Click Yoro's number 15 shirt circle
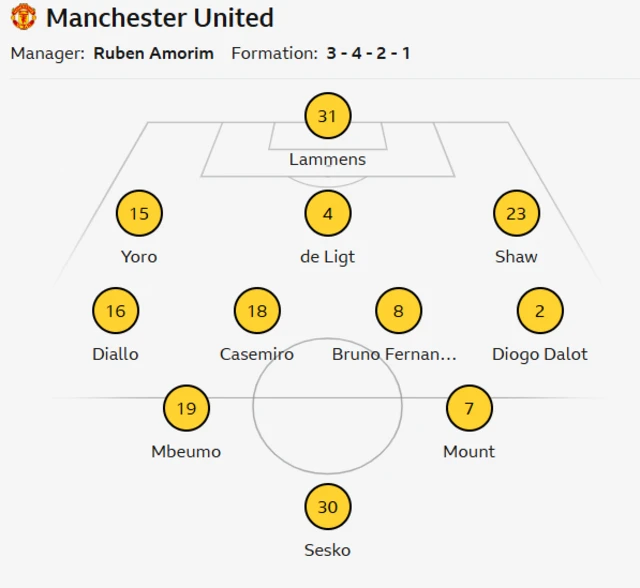The width and height of the screenshot is (640, 588). (x=139, y=213)
